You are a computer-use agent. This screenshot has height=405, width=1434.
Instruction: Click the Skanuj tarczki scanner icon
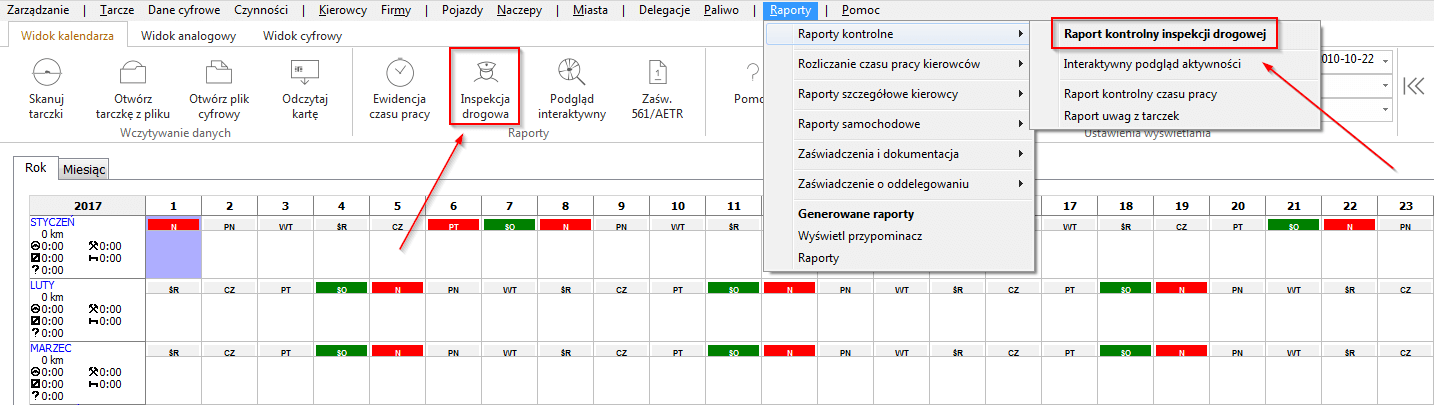(47, 73)
